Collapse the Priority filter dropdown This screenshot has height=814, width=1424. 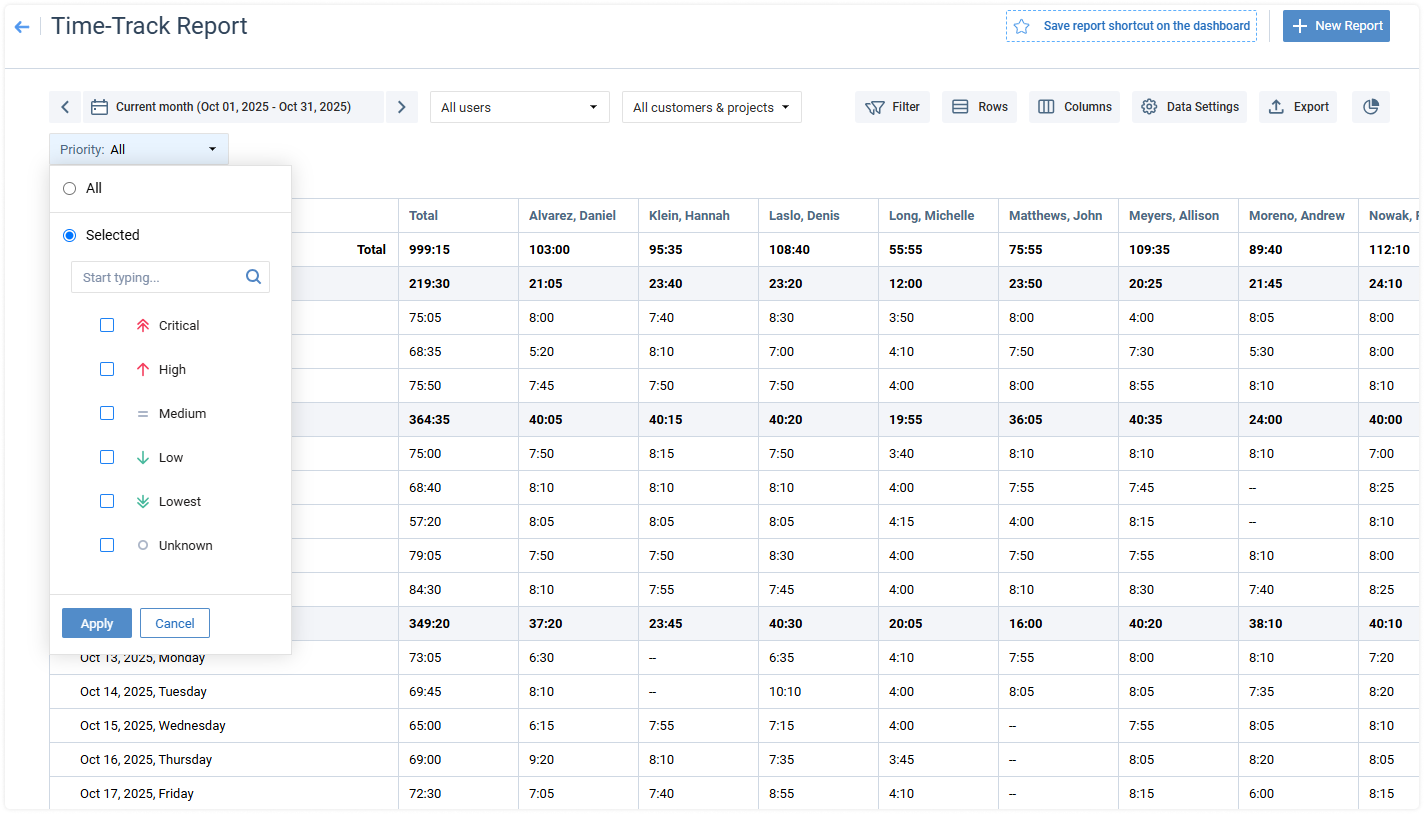click(x=139, y=149)
